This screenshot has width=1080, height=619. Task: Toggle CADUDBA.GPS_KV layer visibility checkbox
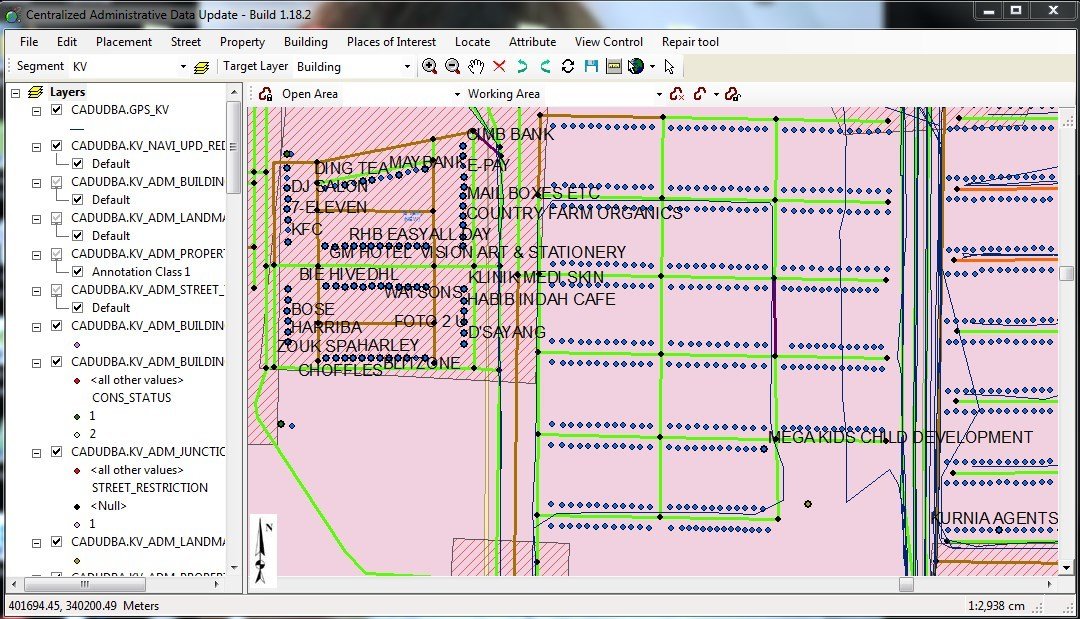57,110
